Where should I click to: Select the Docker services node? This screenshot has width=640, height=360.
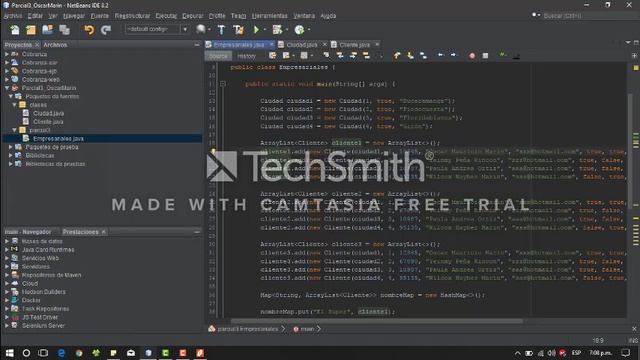click(x=31, y=300)
